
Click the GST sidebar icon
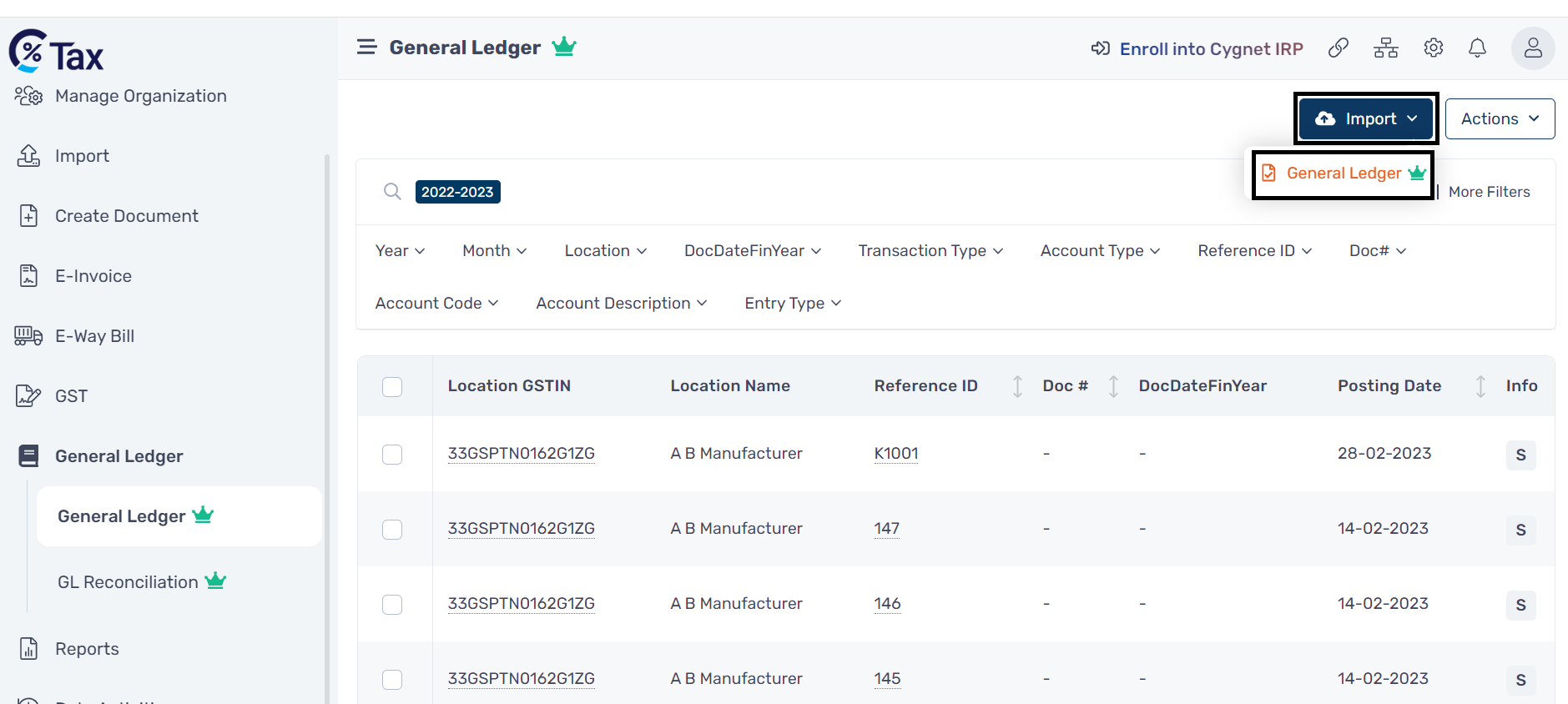click(28, 396)
